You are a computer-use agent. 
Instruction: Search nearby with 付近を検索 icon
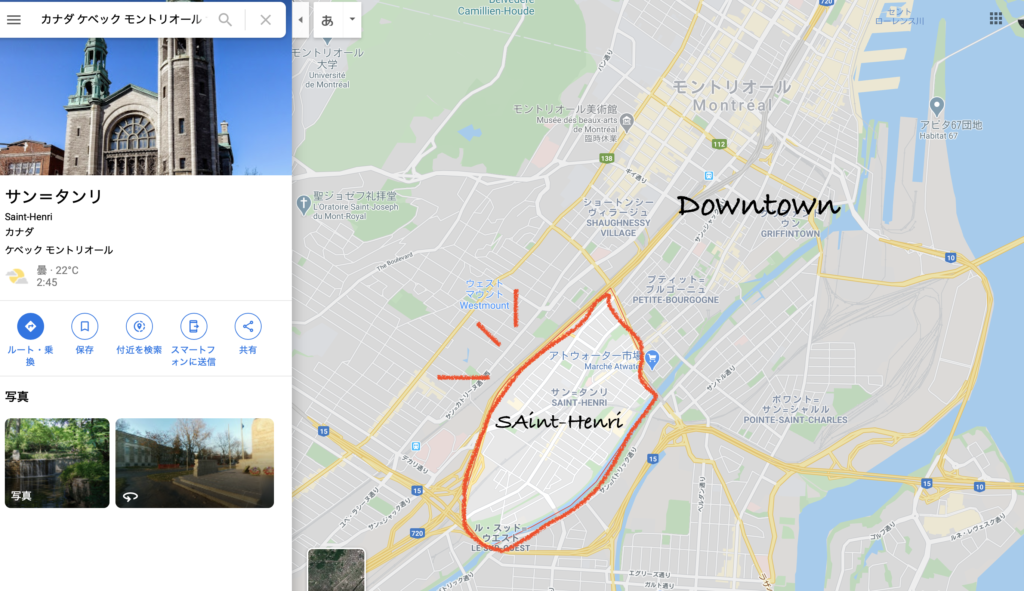[x=139, y=327]
